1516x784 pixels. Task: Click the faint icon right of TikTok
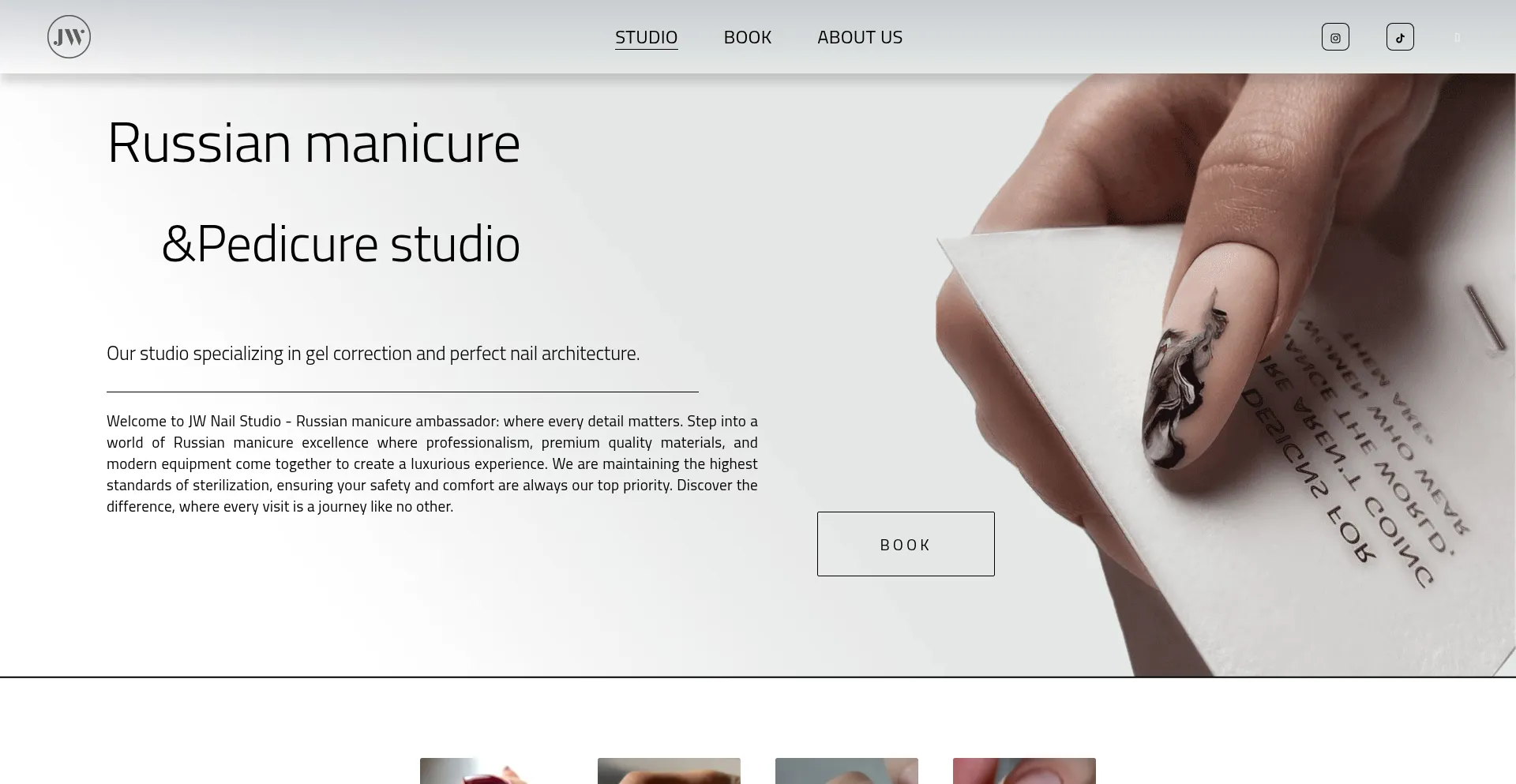pos(1457,37)
